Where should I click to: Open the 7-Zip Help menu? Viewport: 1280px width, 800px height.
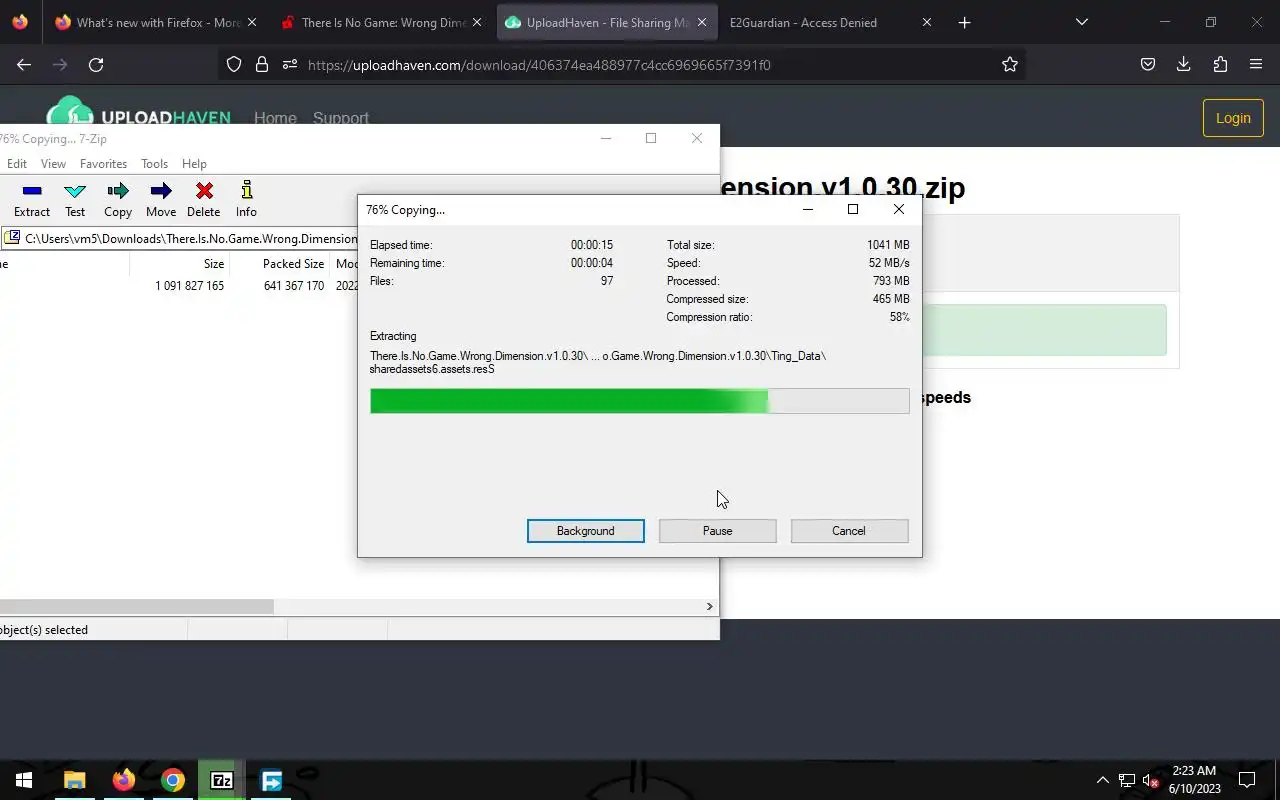(x=194, y=164)
